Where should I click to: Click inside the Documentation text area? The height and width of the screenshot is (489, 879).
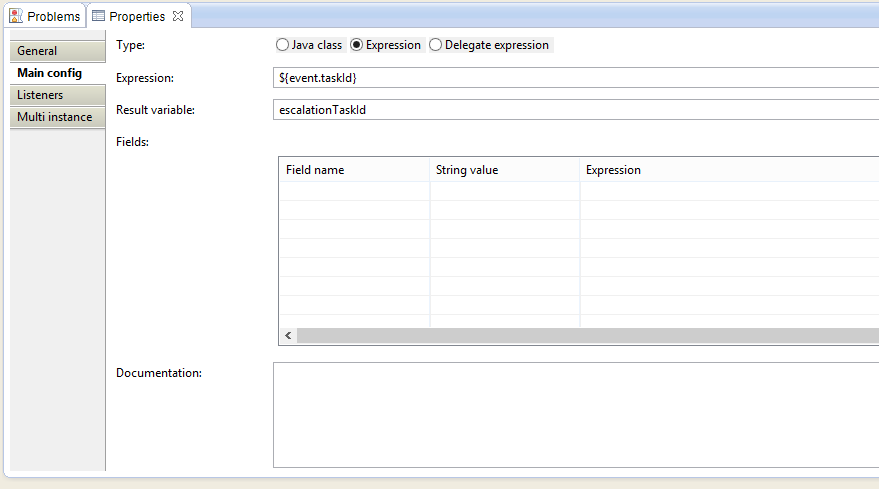coord(576,415)
